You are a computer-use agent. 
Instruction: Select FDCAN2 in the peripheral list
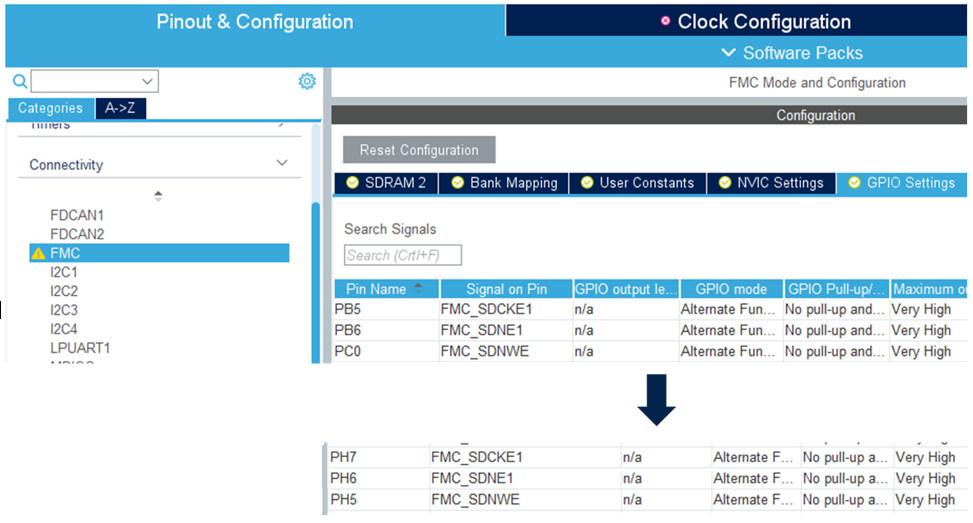tap(77, 234)
